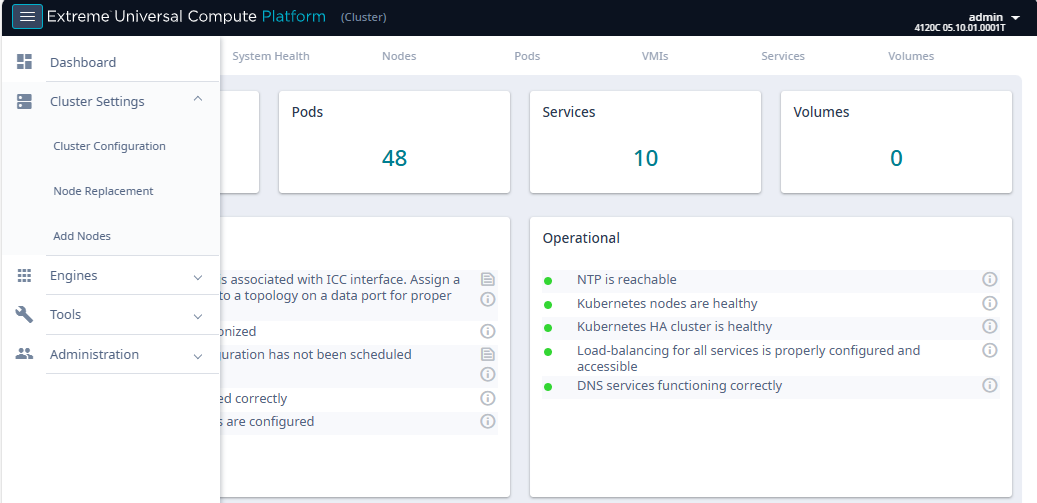Expand the Engines menu

coord(198,277)
